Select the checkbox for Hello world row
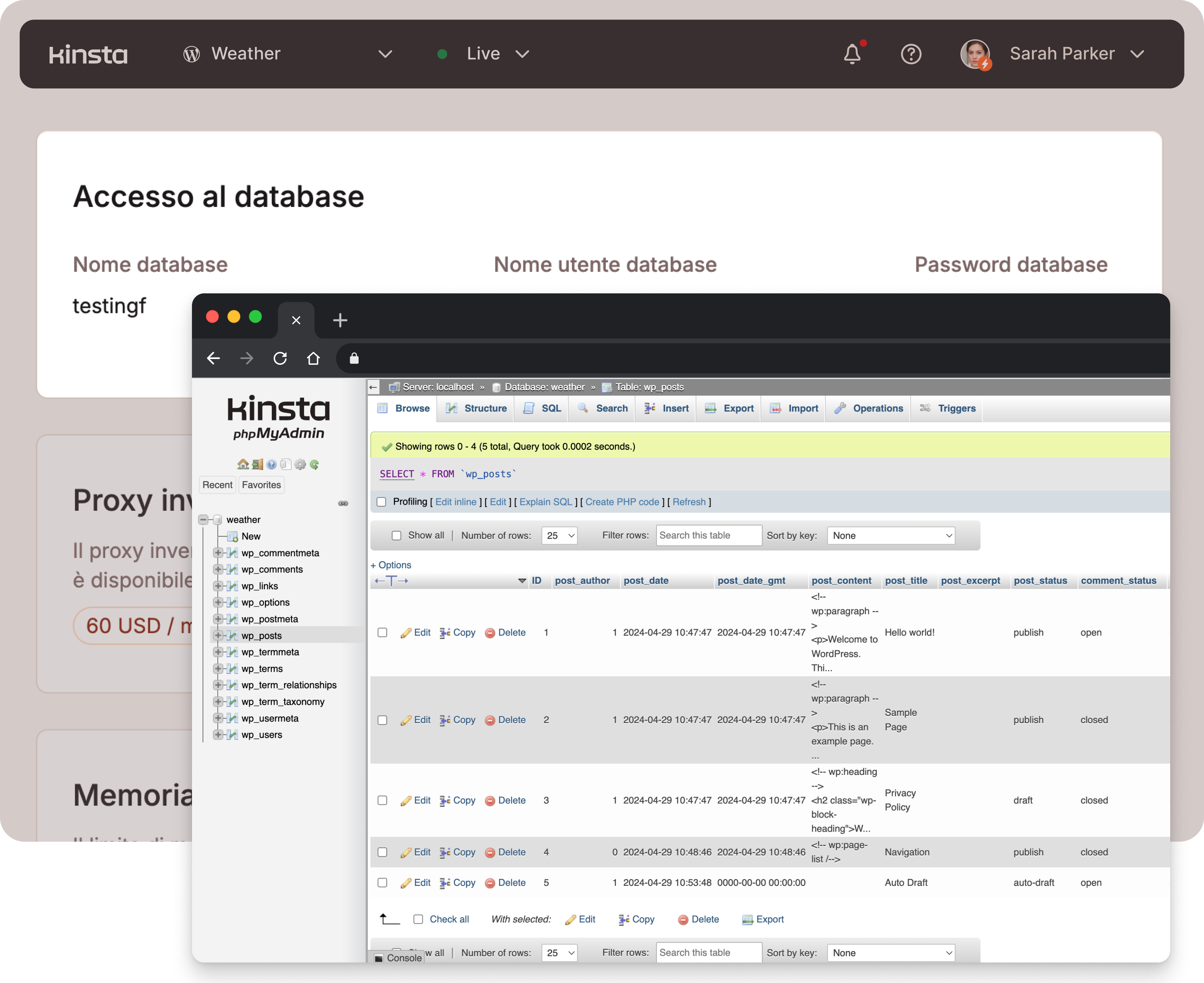The width and height of the screenshot is (1204, 983). [383, 632]
